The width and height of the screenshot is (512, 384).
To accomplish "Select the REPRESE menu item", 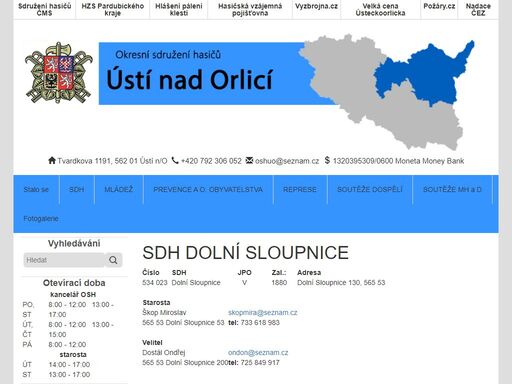I will (300, 189).
